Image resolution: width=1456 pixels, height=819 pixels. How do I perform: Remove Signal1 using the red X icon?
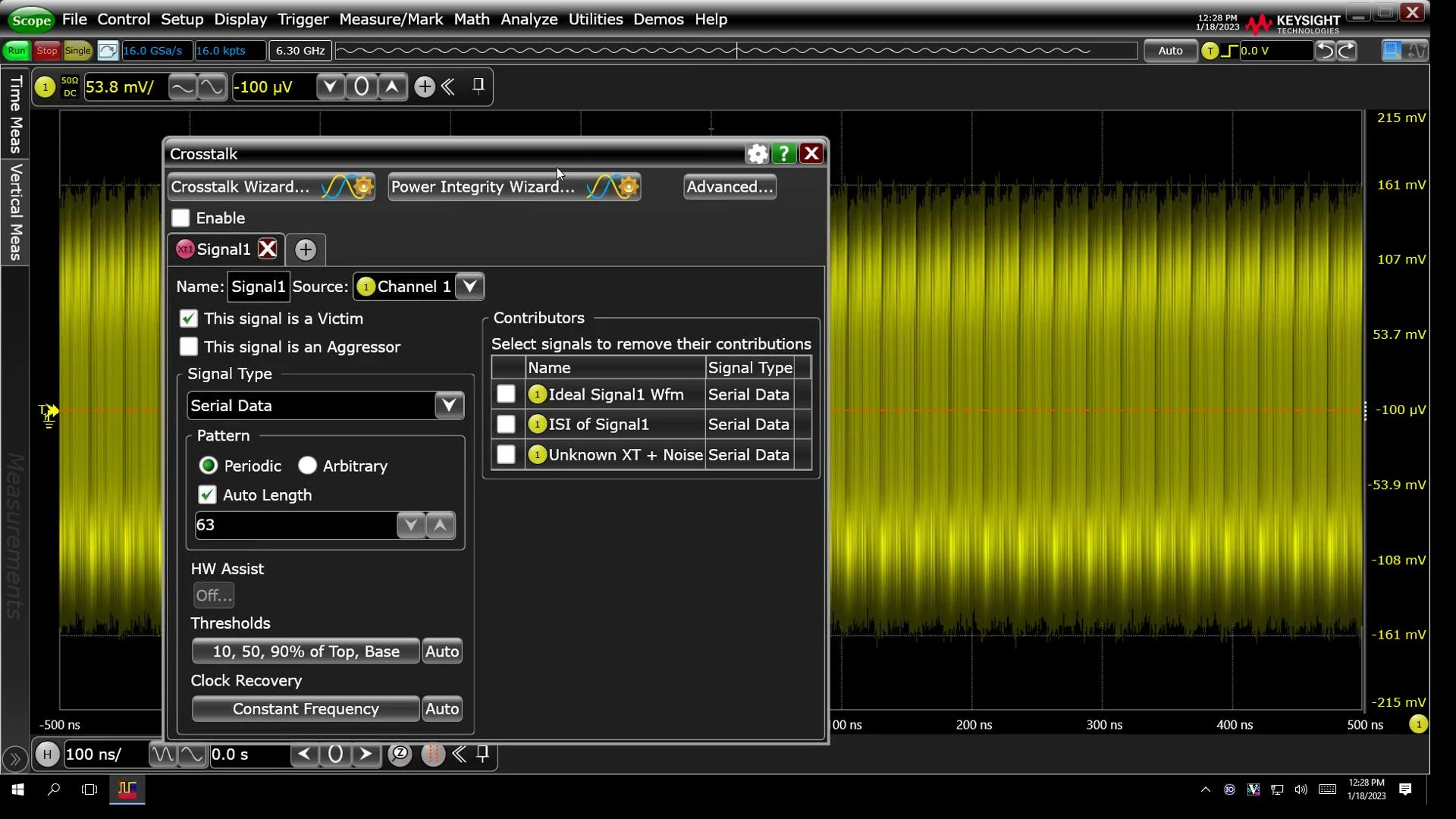pyautogui.click(x=268, y=249)
